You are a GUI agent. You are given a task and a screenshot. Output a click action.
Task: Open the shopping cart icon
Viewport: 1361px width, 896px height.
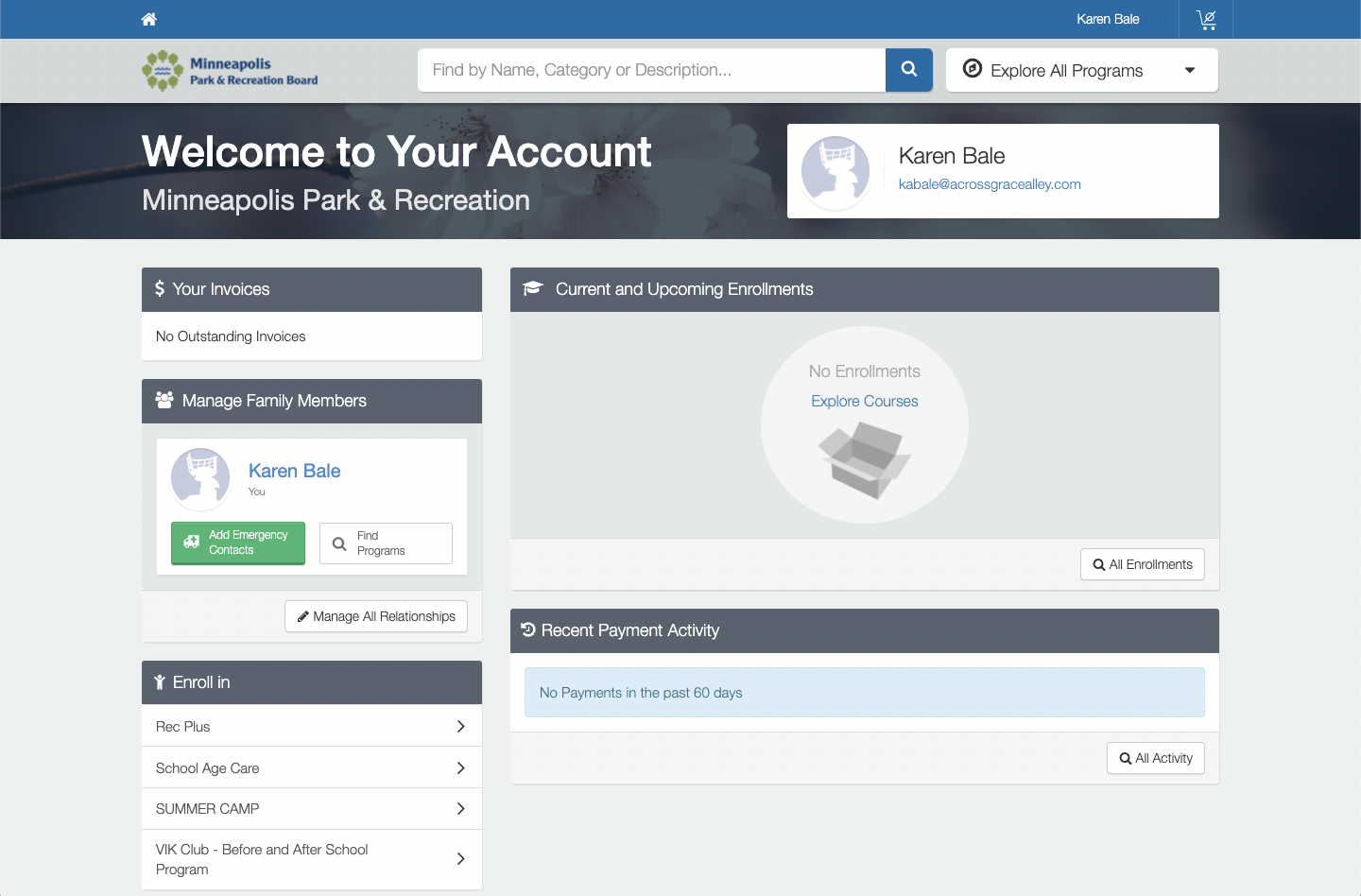pyautogui.click(x=1206, y=19)
